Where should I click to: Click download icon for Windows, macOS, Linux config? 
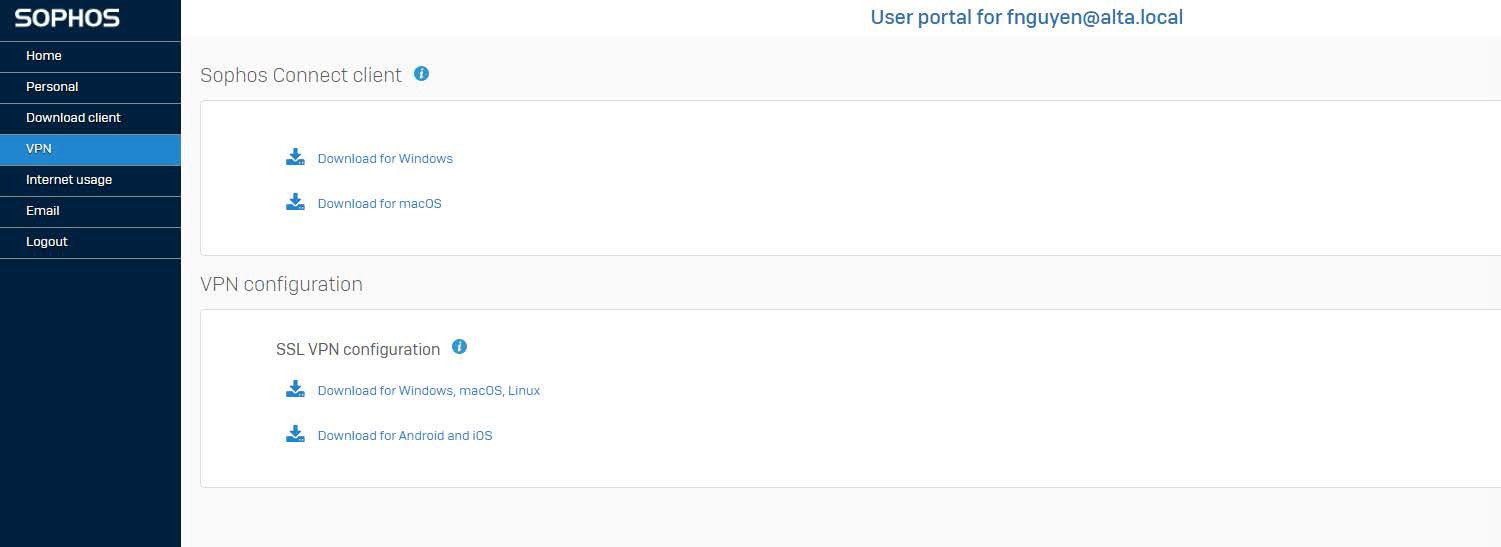295,389
